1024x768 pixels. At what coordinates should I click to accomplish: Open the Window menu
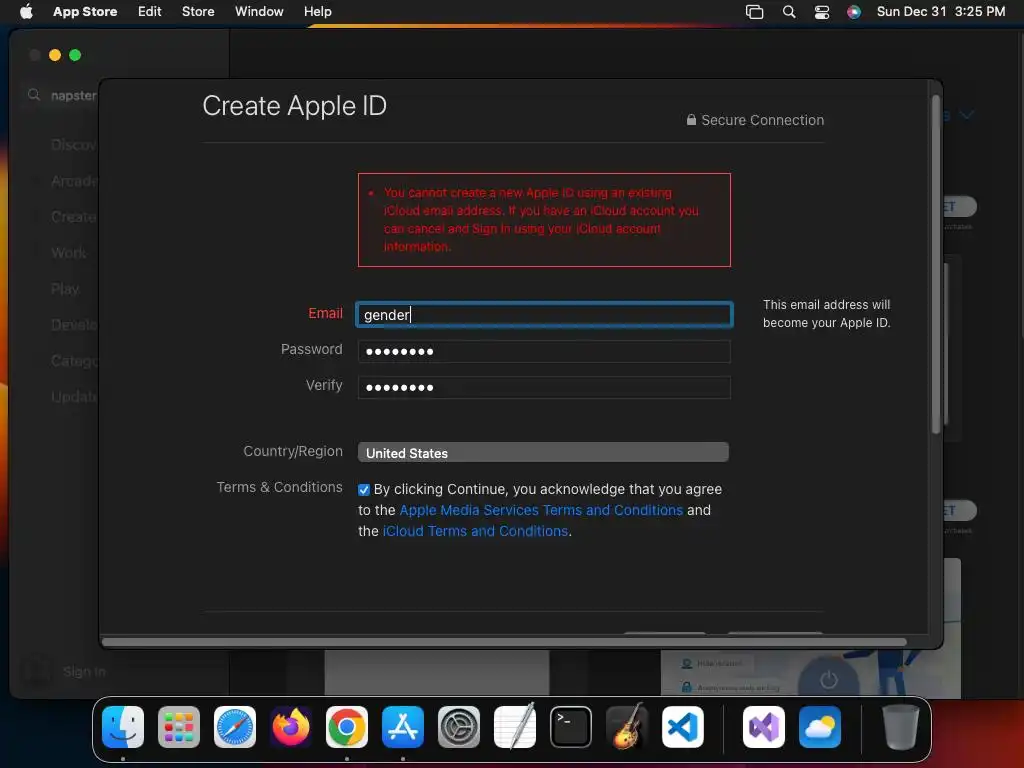[x=259, y=11]
